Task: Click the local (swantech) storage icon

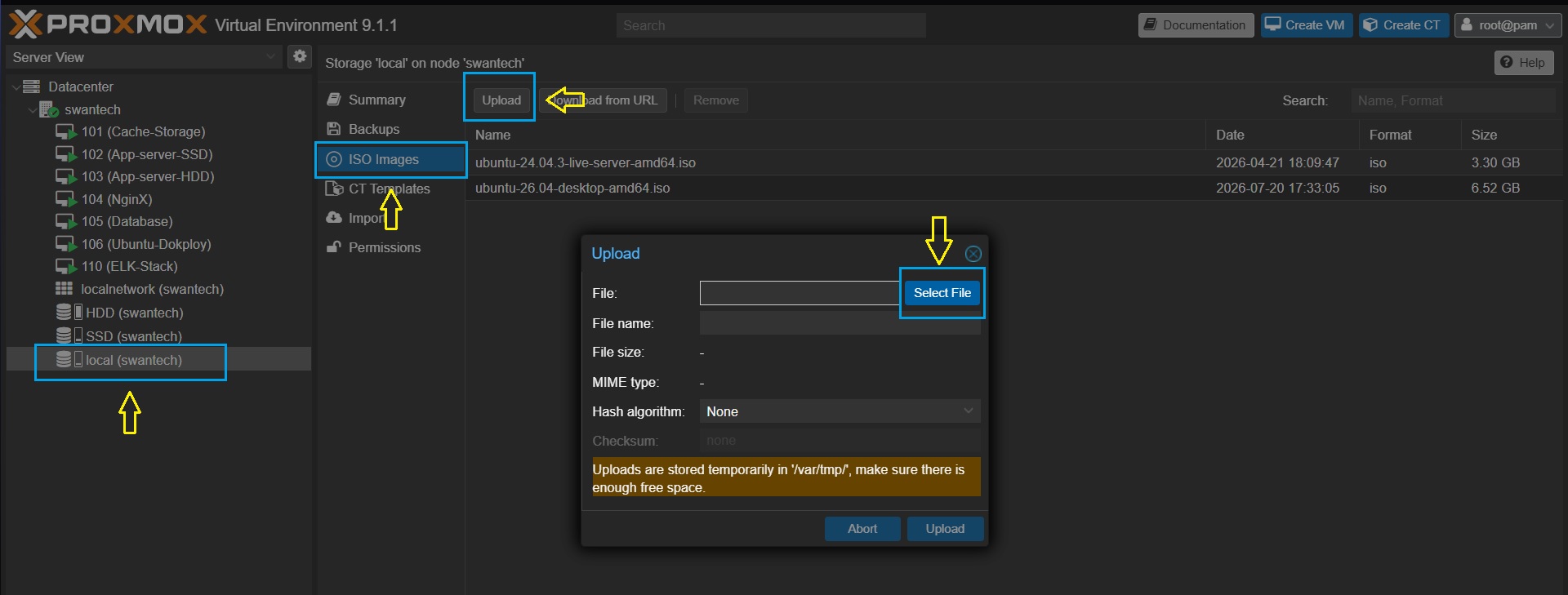Action: (69, 360)
